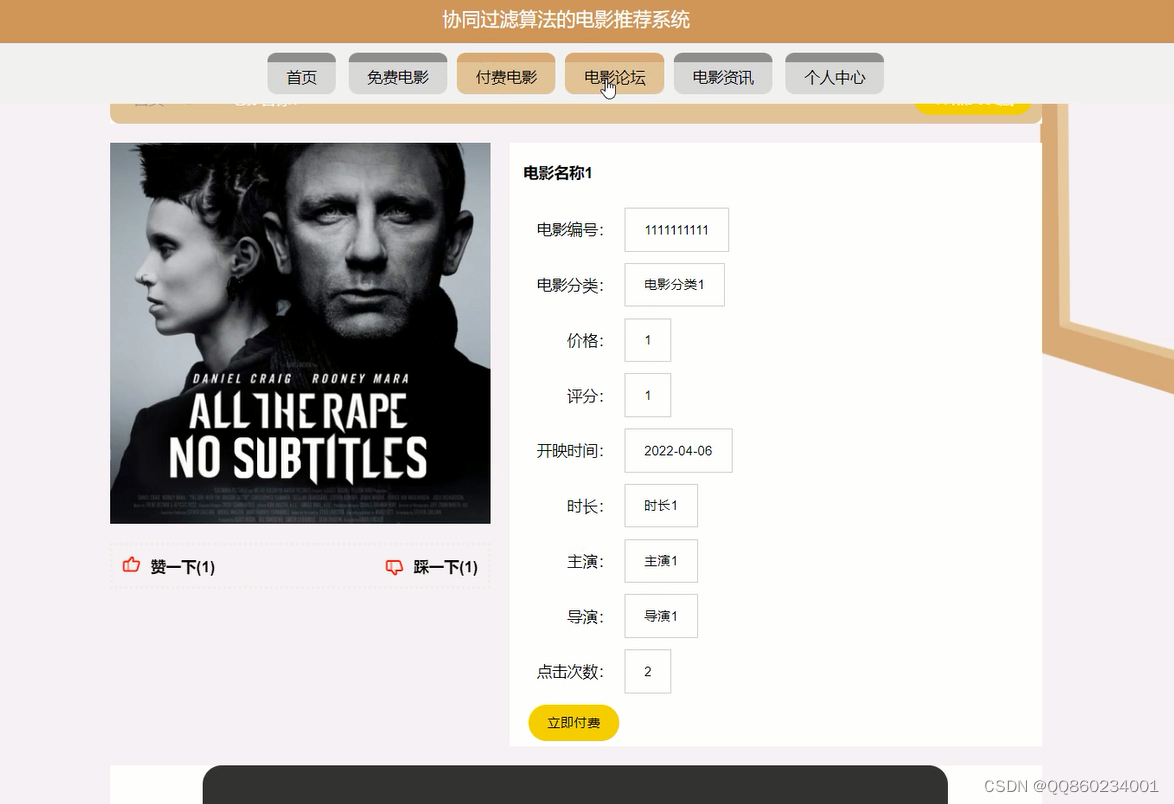The height and width of the screenshot is (804, 1174).
Task: Click the 价格 value box
Action: 648,340
